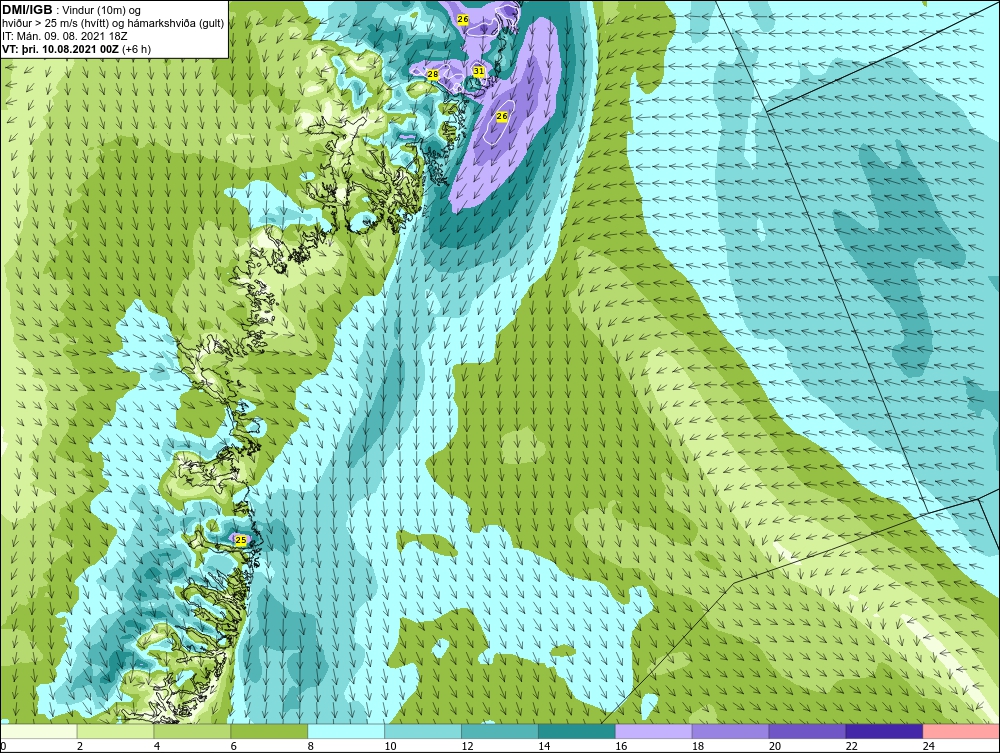Click the legend value label 20
This screenshot has height=753, width=1000.
(775, 746)
